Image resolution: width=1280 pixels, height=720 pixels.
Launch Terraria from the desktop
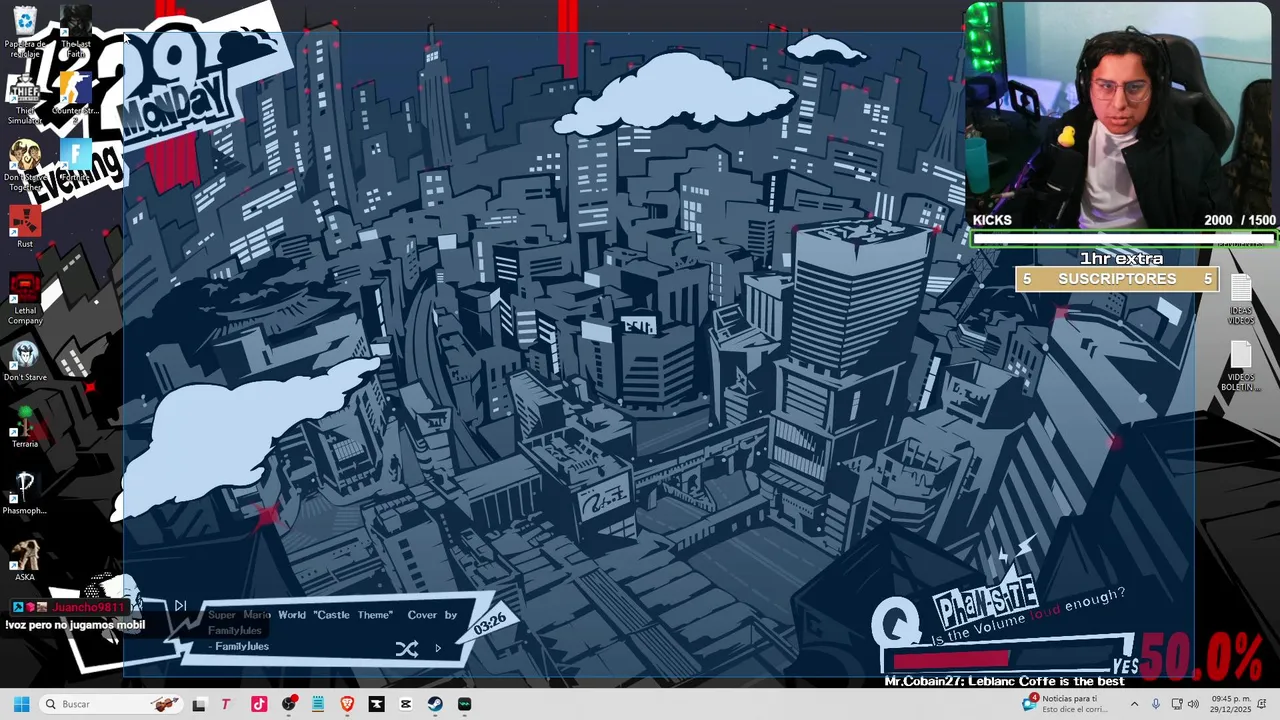tap(24, 428)
